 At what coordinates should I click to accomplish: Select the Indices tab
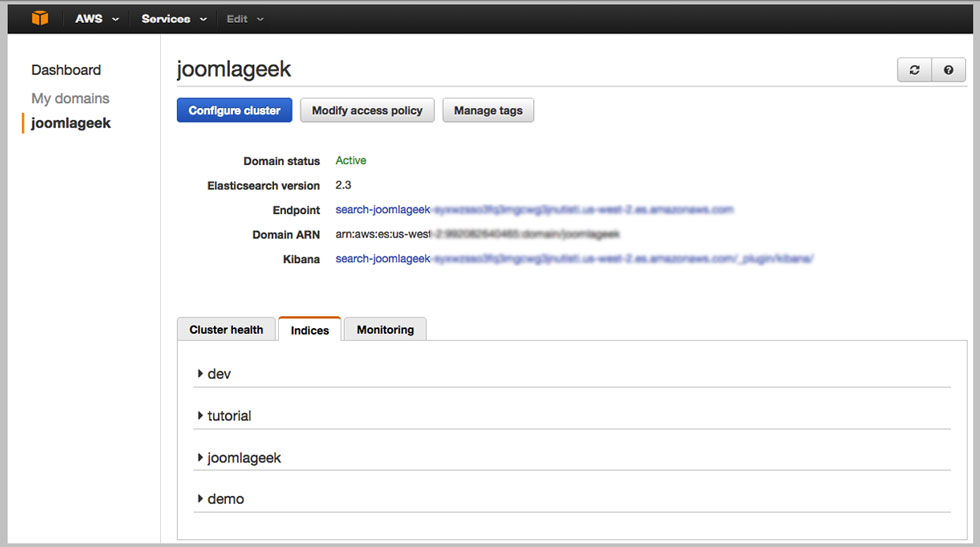click(309, 330)
